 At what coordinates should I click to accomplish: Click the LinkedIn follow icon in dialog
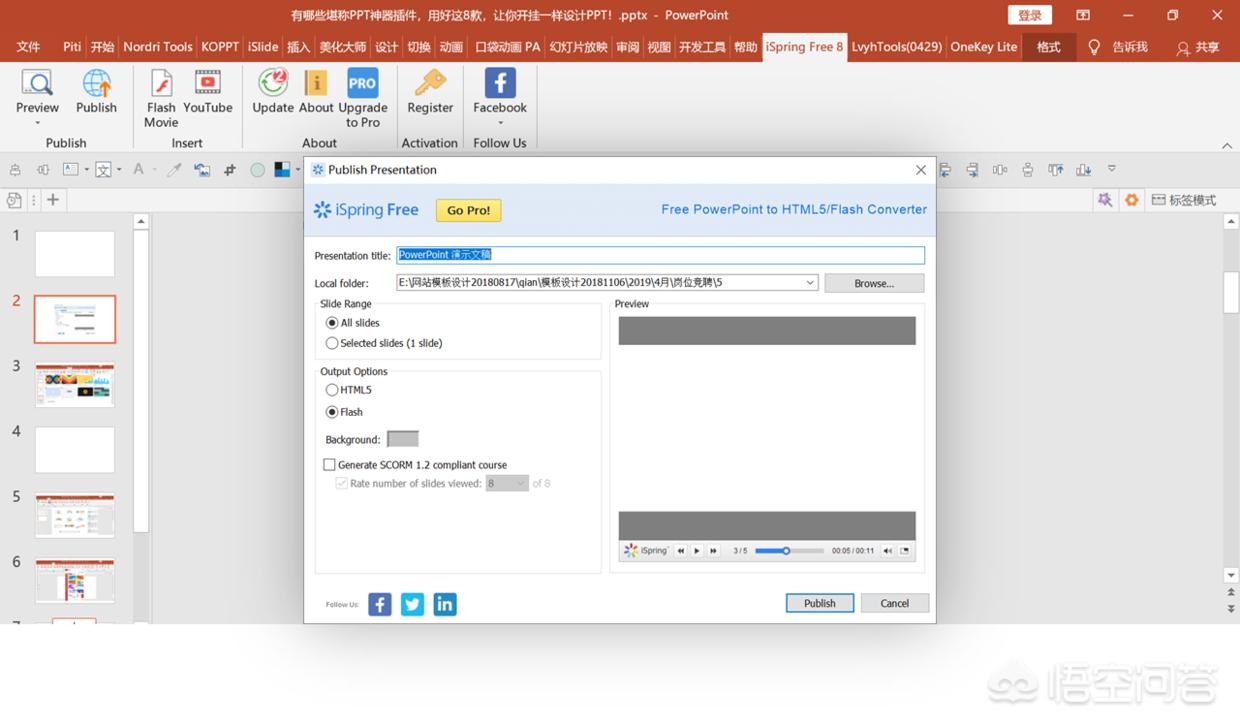point(445,604)
